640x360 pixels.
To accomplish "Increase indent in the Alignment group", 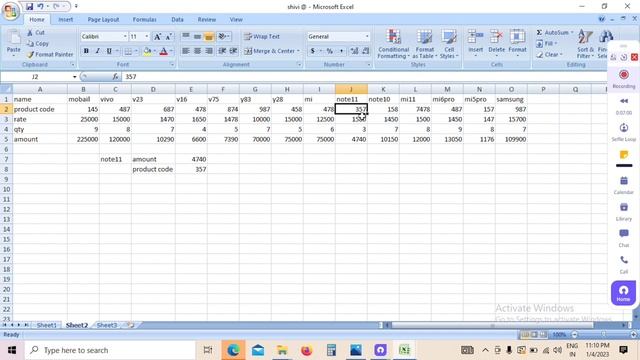I will coord(233,51).
